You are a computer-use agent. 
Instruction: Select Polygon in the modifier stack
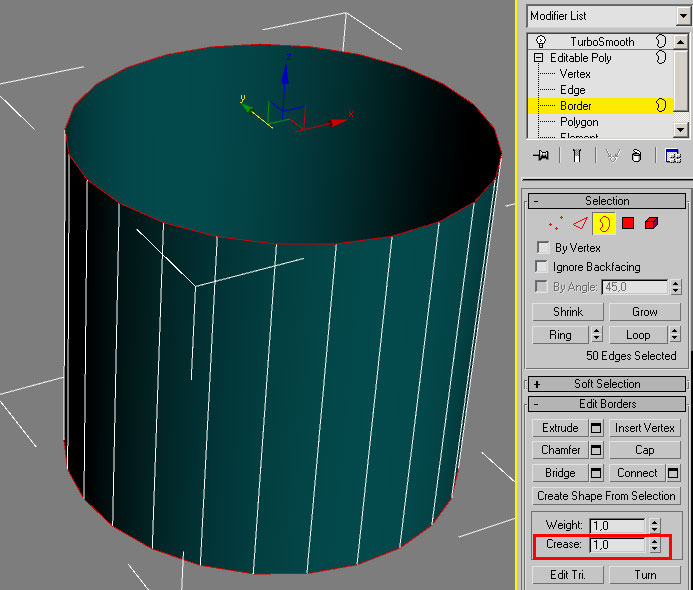coord(579,122)
